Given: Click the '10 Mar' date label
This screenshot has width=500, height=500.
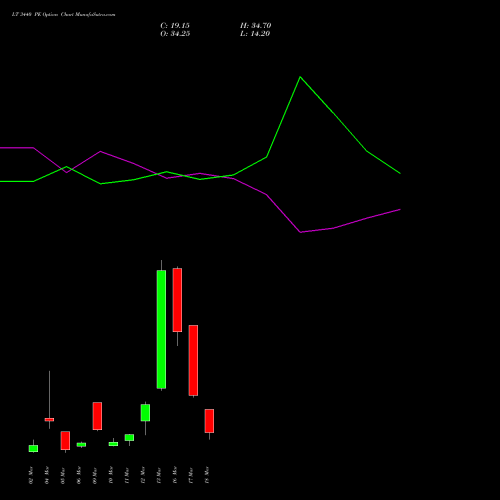Looking at the screenshot, I should (111, 475).
